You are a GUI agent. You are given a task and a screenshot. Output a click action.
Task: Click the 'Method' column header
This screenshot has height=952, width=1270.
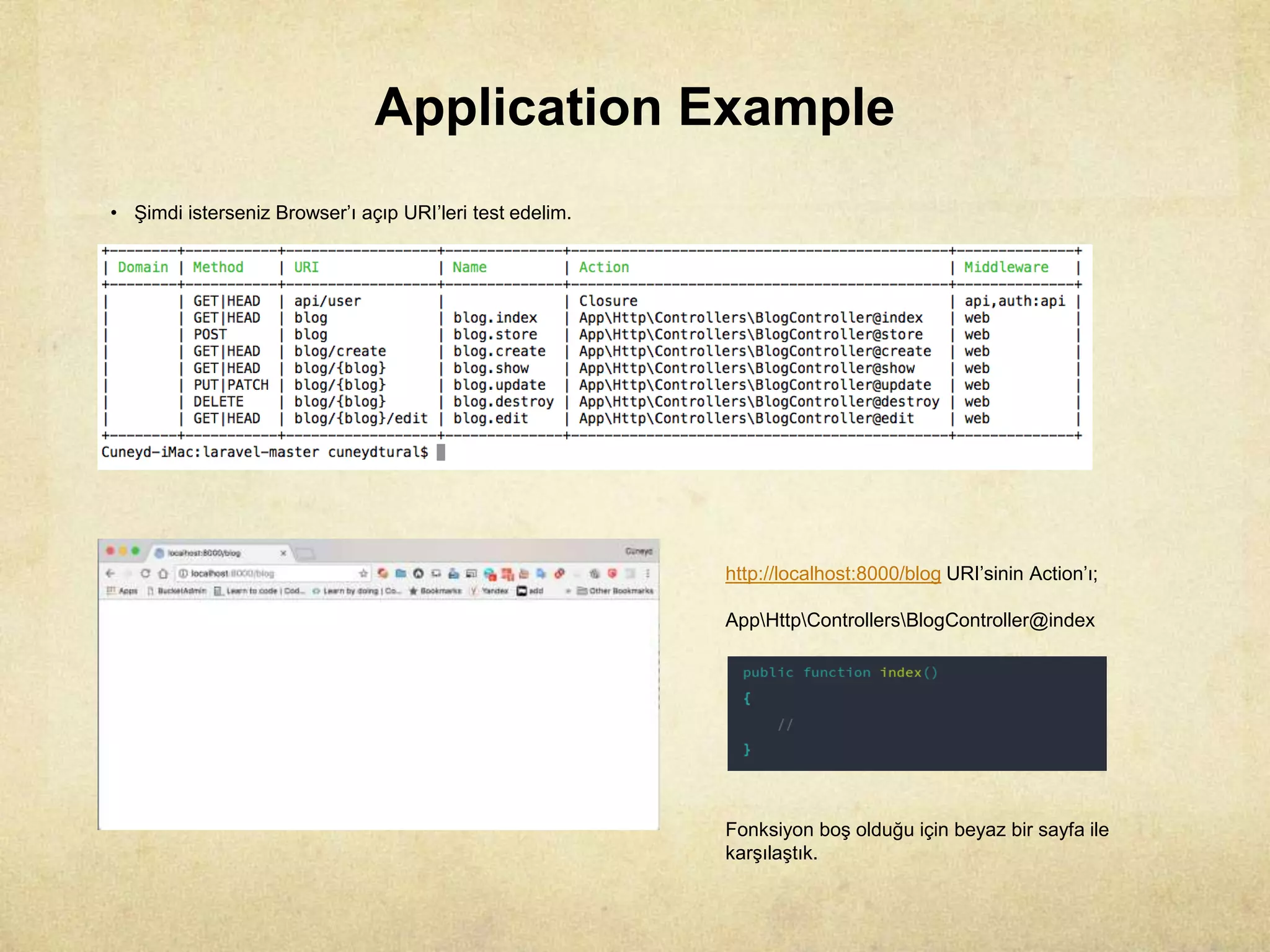click(218, 267)
